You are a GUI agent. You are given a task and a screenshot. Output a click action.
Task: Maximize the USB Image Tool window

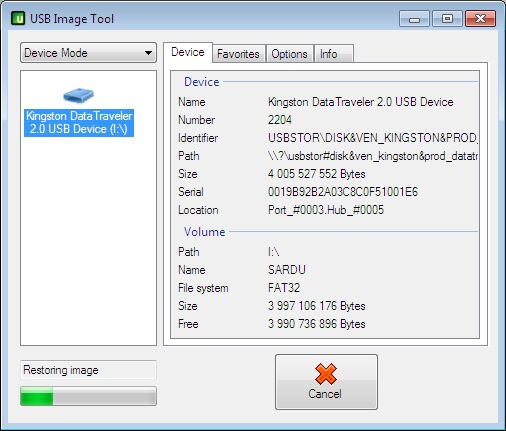coord(447,19)
